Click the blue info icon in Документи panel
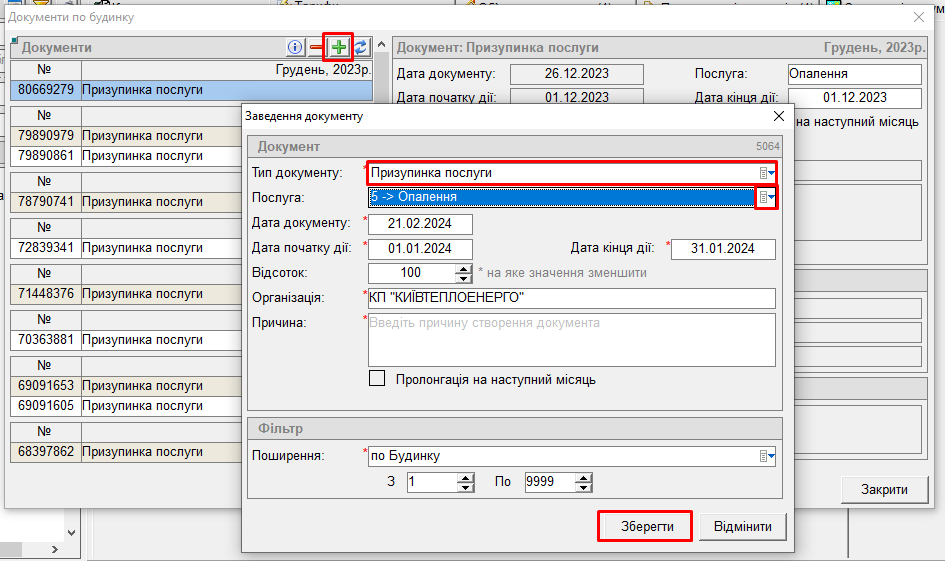The height and width of the screenshot is (561, 945). click(295, 47)
